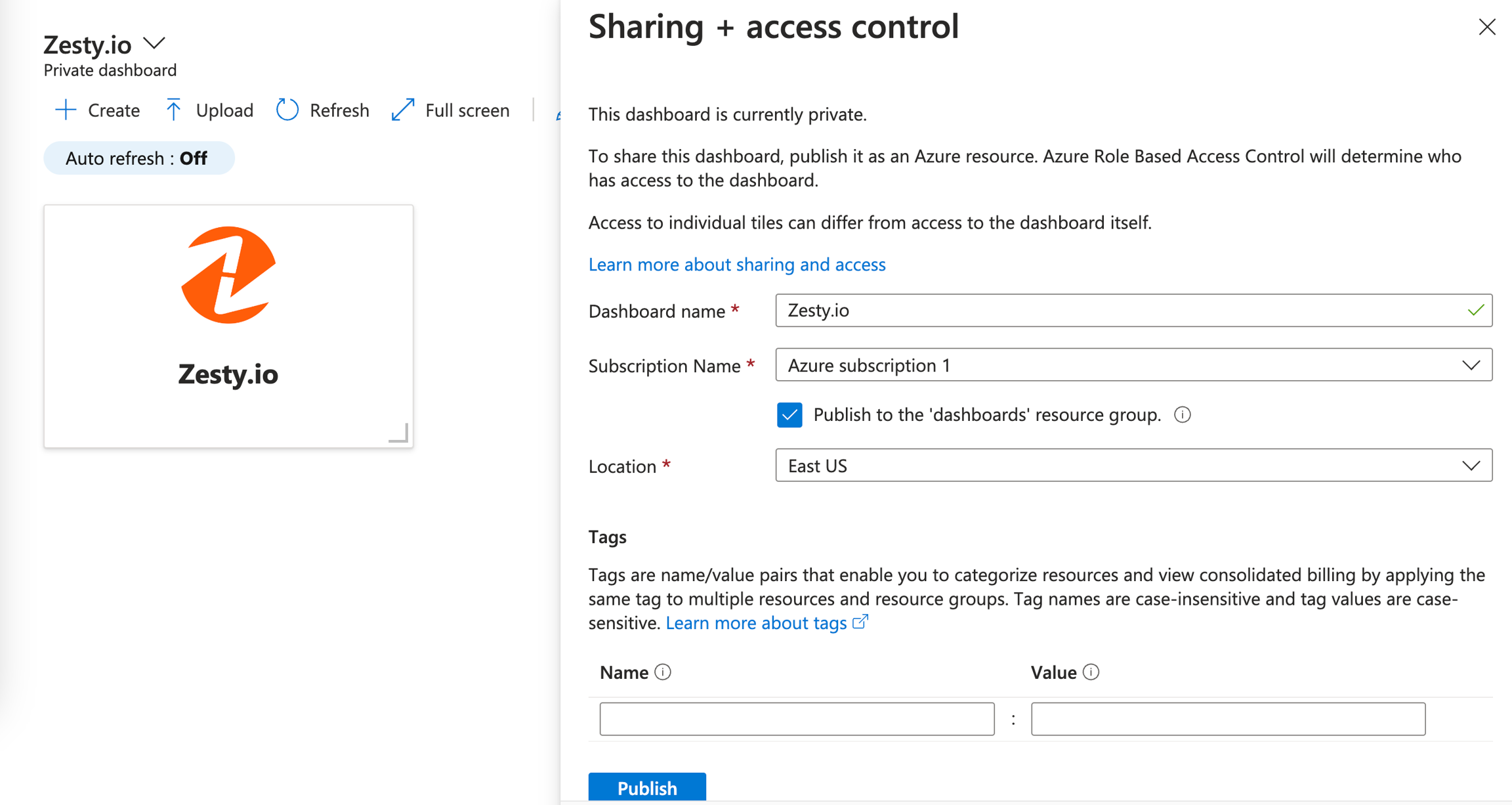Click the Upload arrow icon
The height and width of the screenshot is (805, 1512).
(x=173, y=110)
